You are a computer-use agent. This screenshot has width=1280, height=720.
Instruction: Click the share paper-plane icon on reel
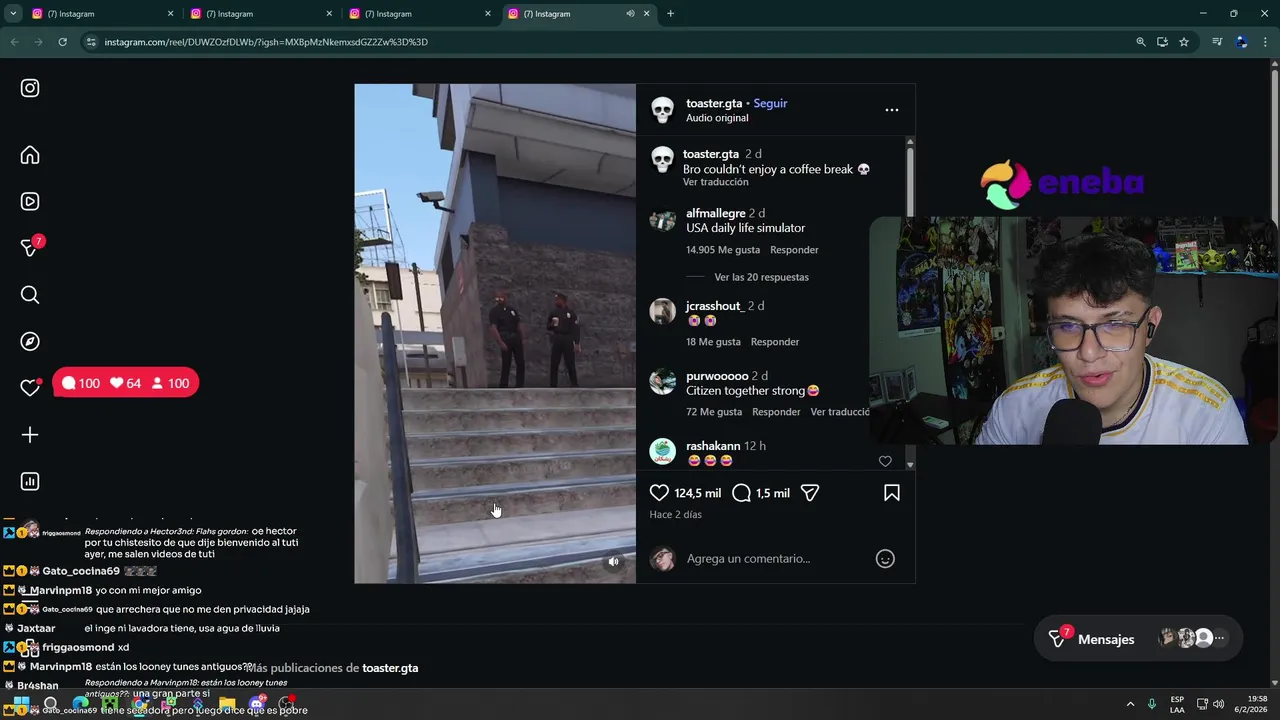tap(810, 493)
